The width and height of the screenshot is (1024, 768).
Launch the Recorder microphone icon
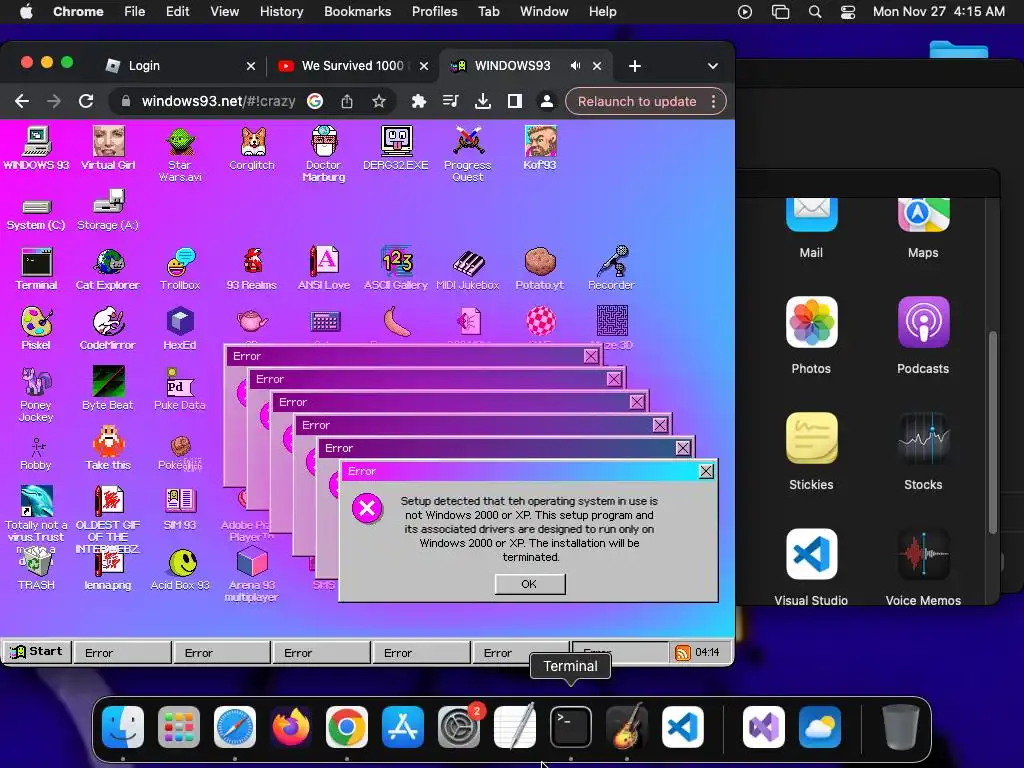611,268
